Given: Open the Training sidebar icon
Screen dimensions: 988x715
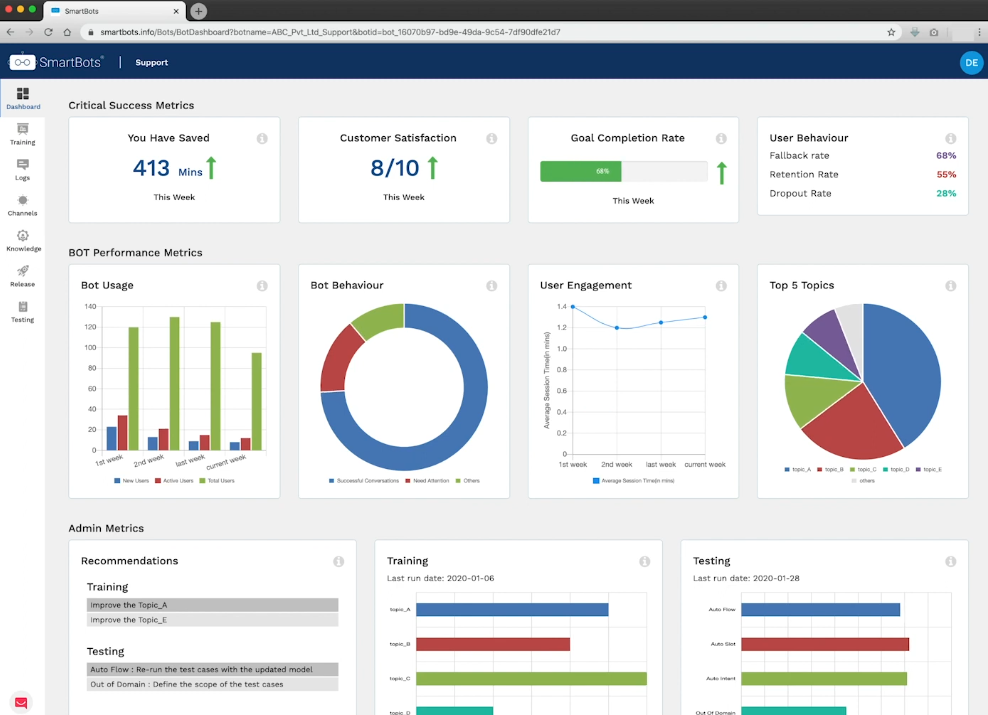Looking at the screenshot, I should 23,129.
